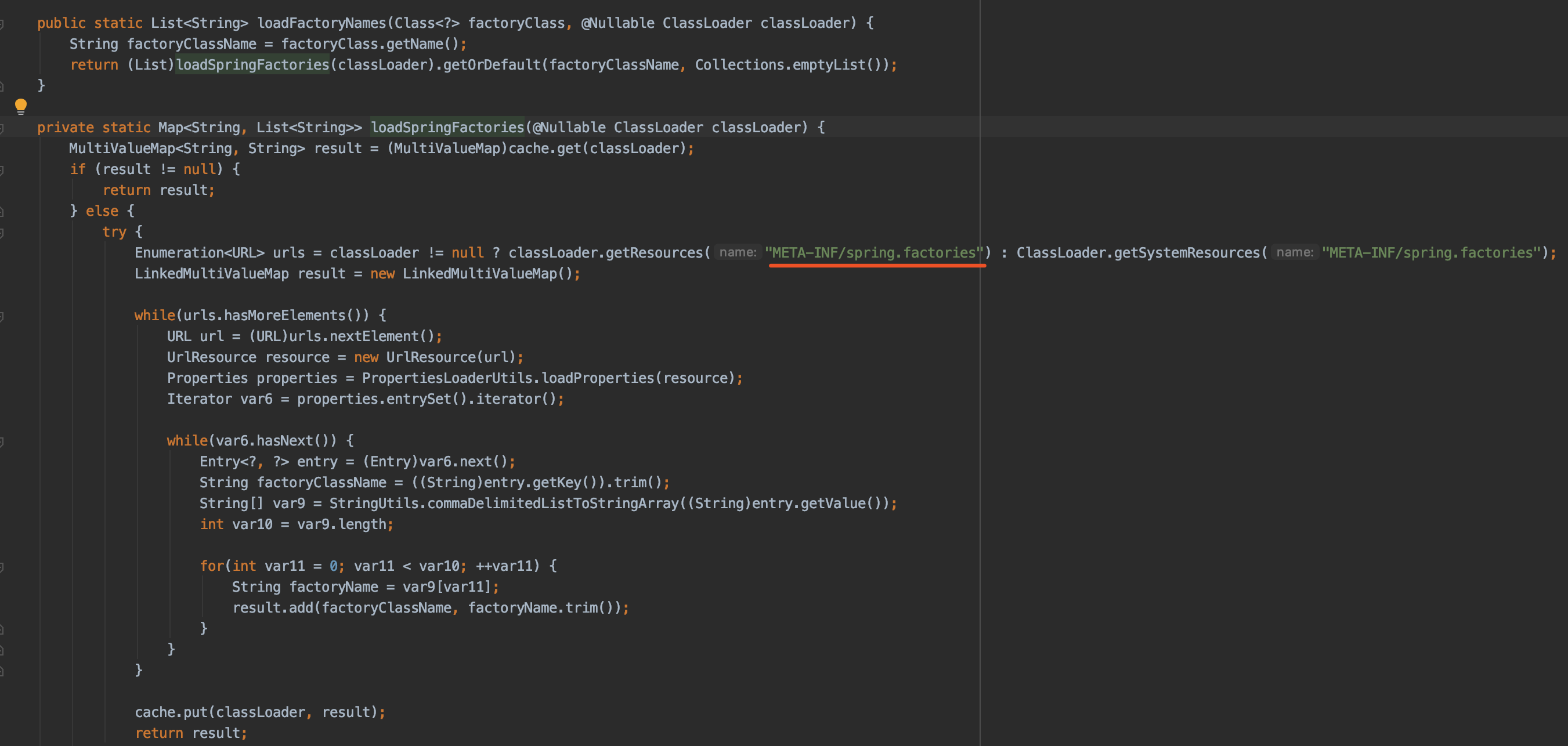
Task: Click the for keyword of the loop
Action: coord(212,566)
